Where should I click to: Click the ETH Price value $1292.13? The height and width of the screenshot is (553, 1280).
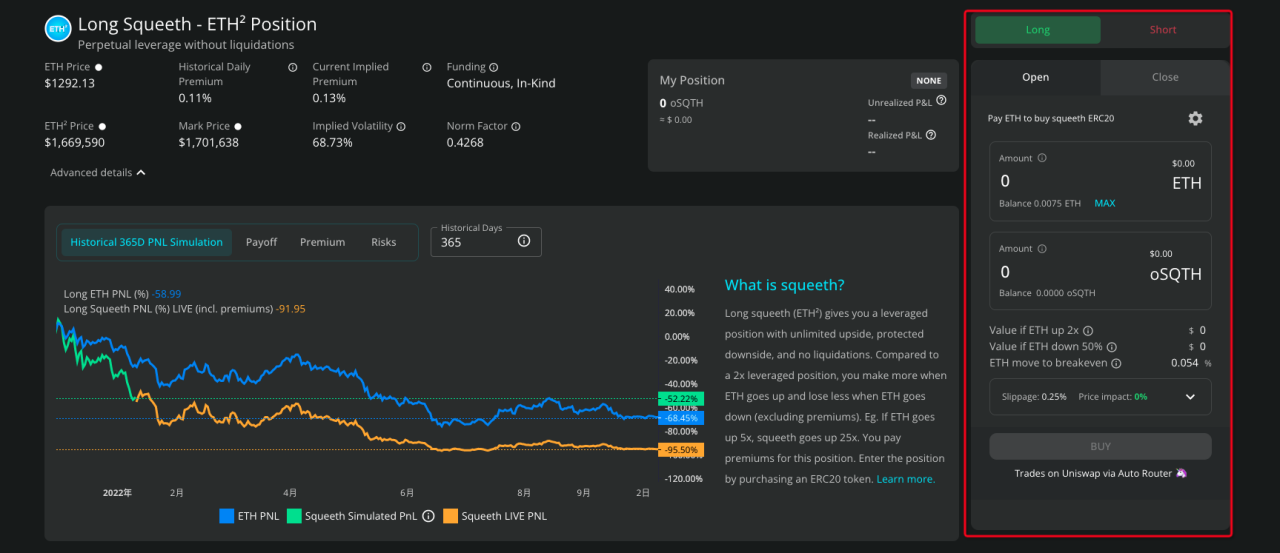click(70, 83)
